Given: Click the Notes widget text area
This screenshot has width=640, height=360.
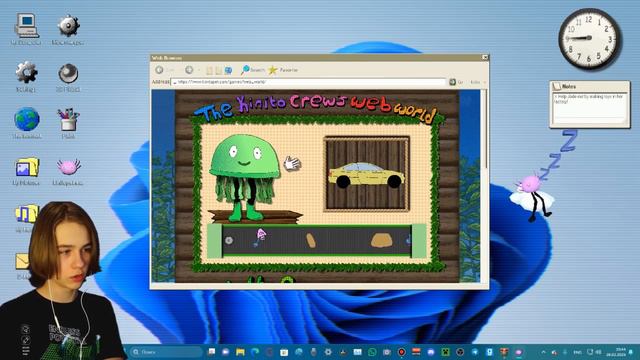Looking at the screenshot, I should 589,108.
